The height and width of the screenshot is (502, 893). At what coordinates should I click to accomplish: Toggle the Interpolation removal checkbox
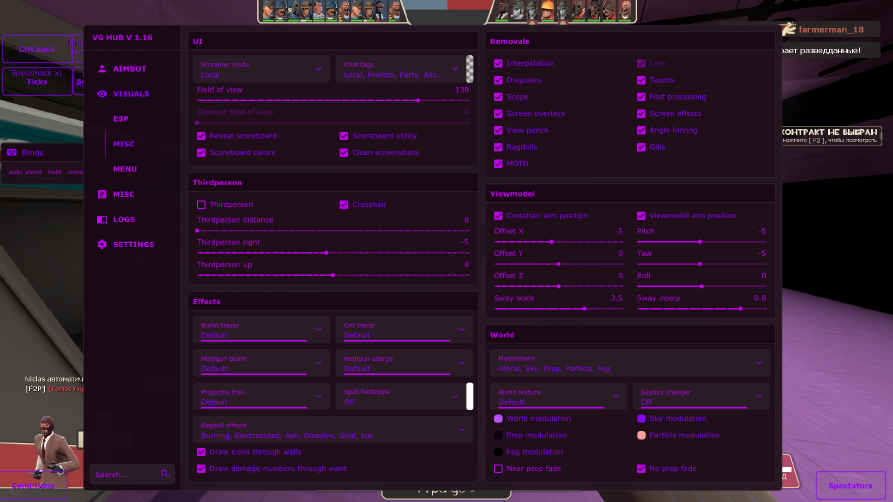click(x=498, y=63)
